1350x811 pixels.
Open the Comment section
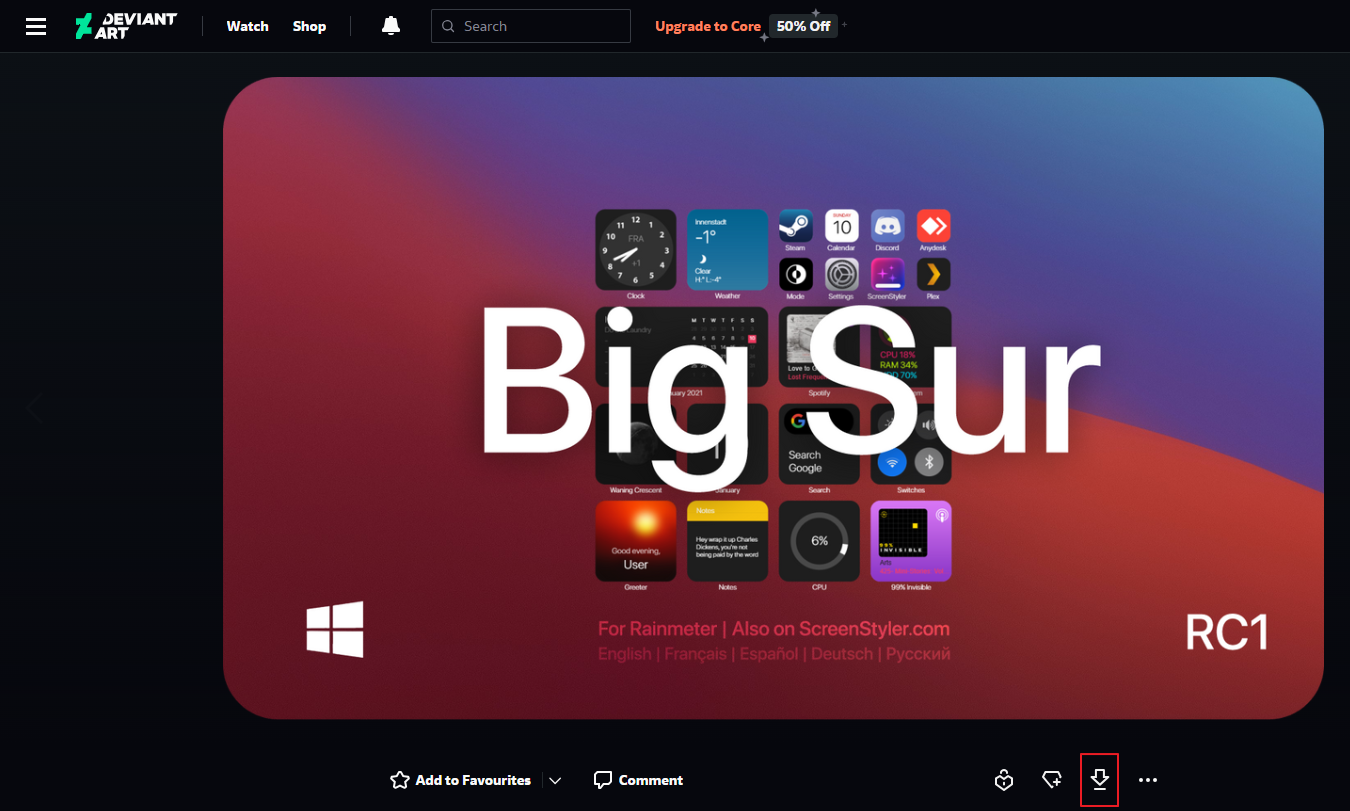pyautogui.click(x=638, y=780)
